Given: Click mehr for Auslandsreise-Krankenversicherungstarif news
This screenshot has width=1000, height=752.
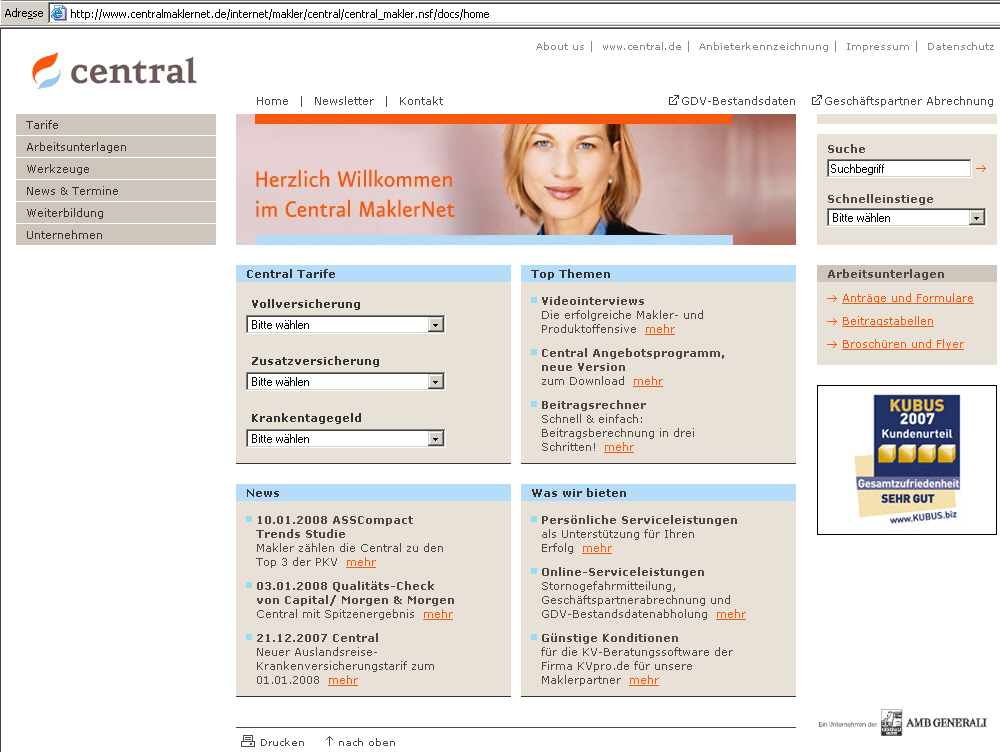Looking at the screenshot, I should pyautogui.click(x=343, y=680).
